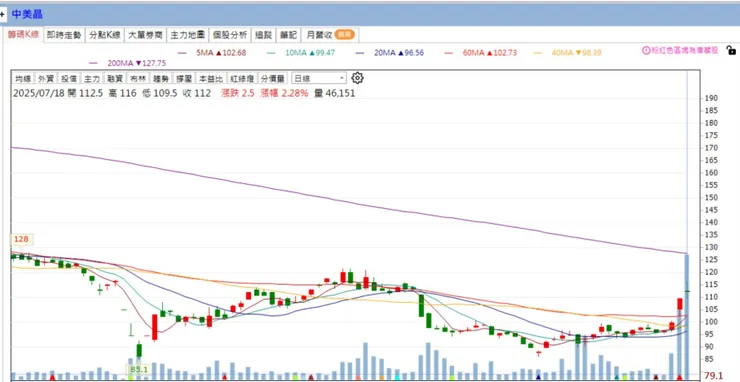Click the pink treasury-stock info icon
Image resolution: width=740 pixels, height=382 pixels.
tap(646, 51)
